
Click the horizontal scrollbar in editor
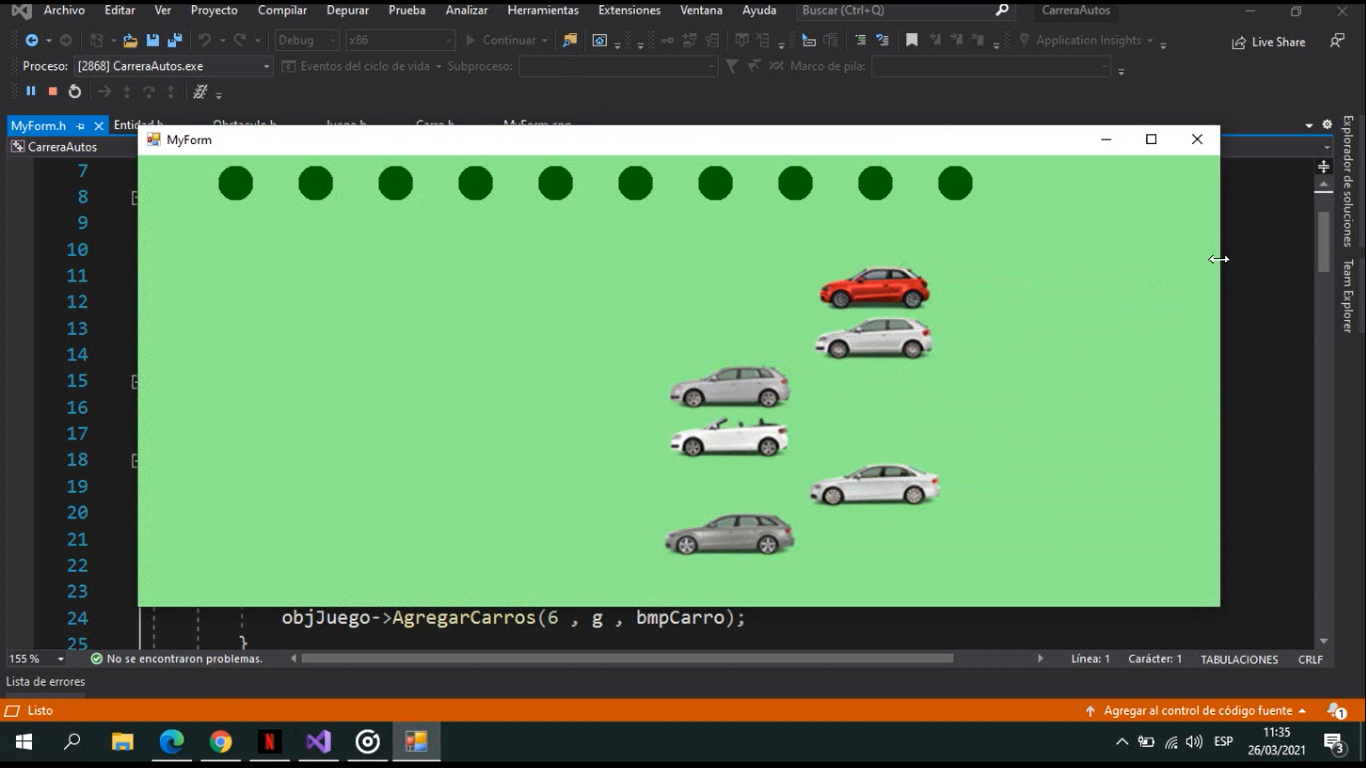pyautogui.click(x=627, y=659)
